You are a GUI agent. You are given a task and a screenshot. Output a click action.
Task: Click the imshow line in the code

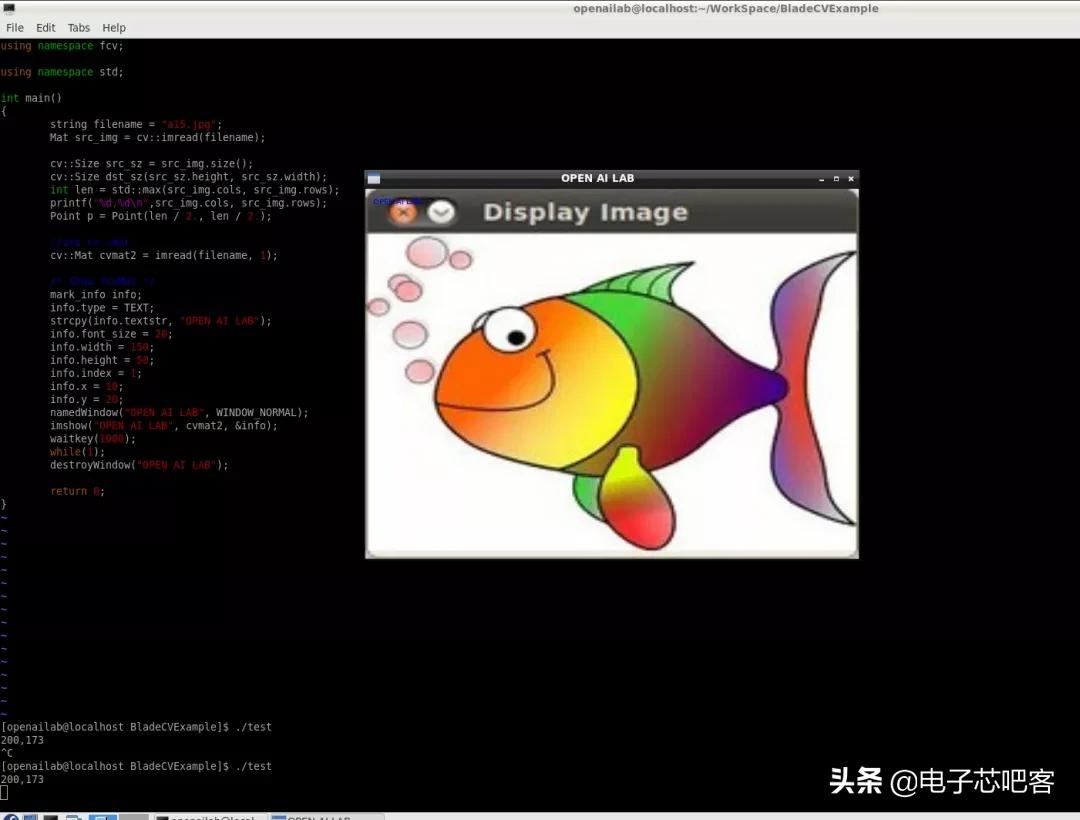click(163, 425)
